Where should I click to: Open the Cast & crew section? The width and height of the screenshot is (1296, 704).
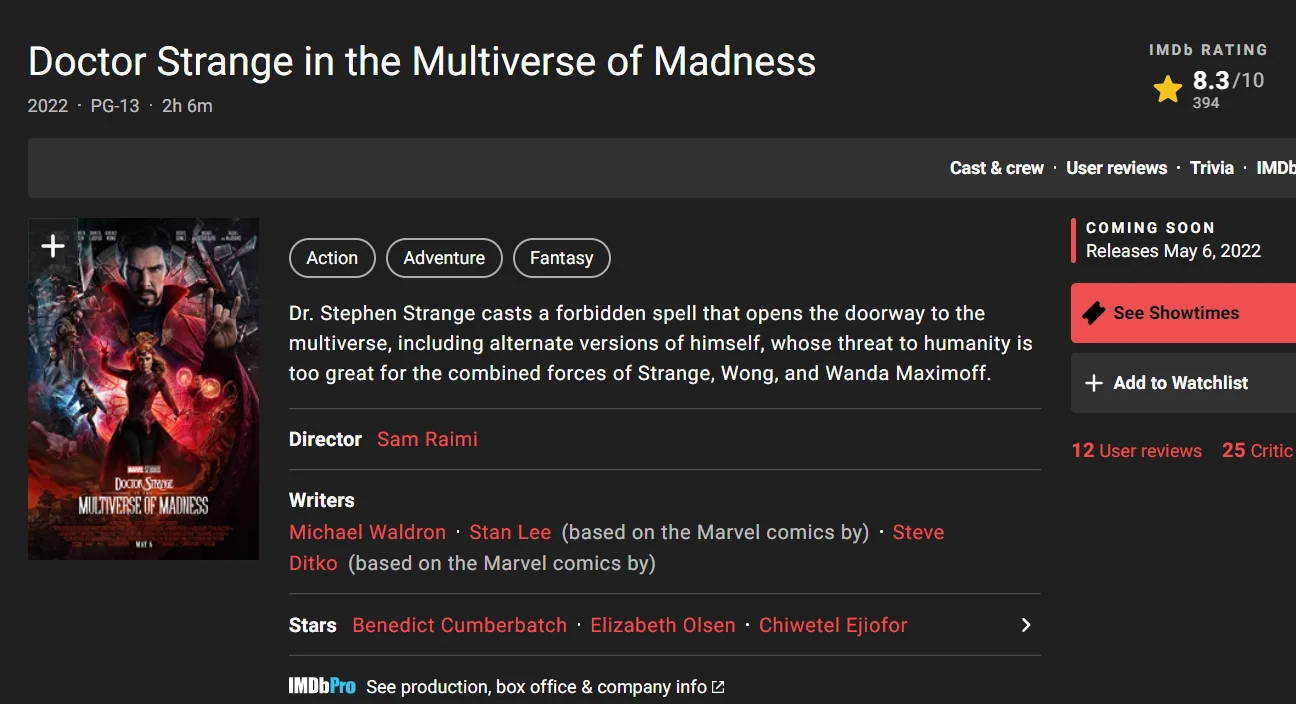coord(996,168)
